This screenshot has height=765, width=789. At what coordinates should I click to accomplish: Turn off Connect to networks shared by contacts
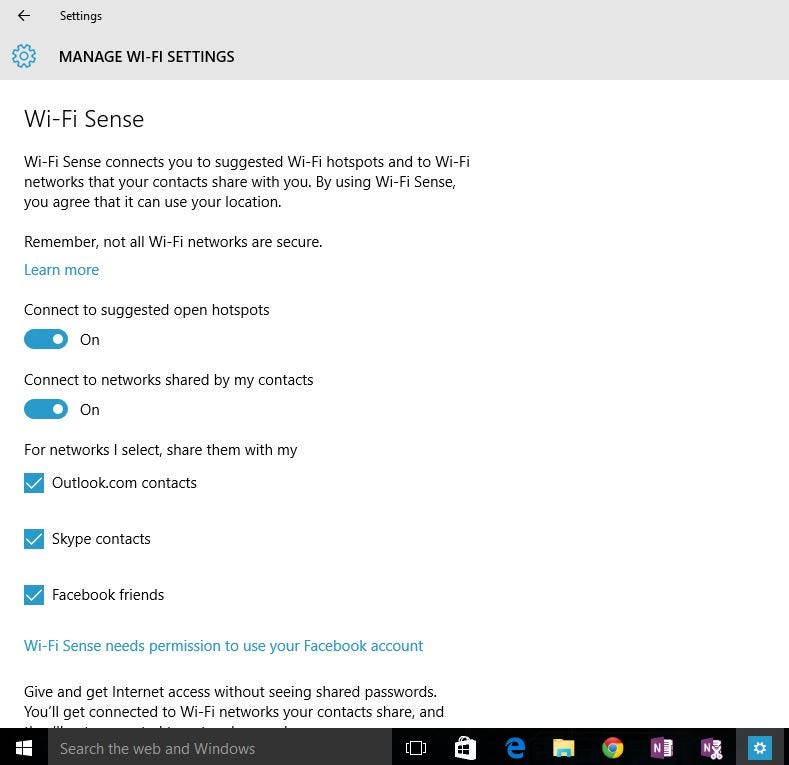click(x=46, y=409)
